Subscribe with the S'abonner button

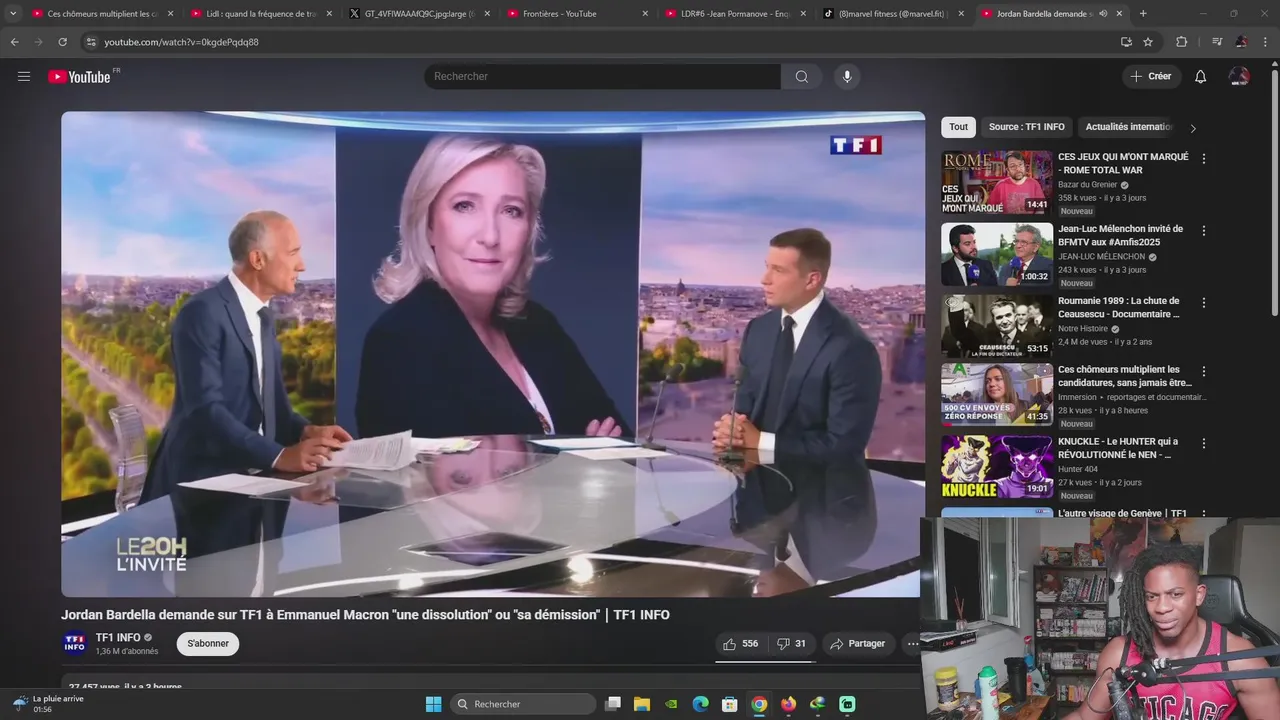click(208, 644)
